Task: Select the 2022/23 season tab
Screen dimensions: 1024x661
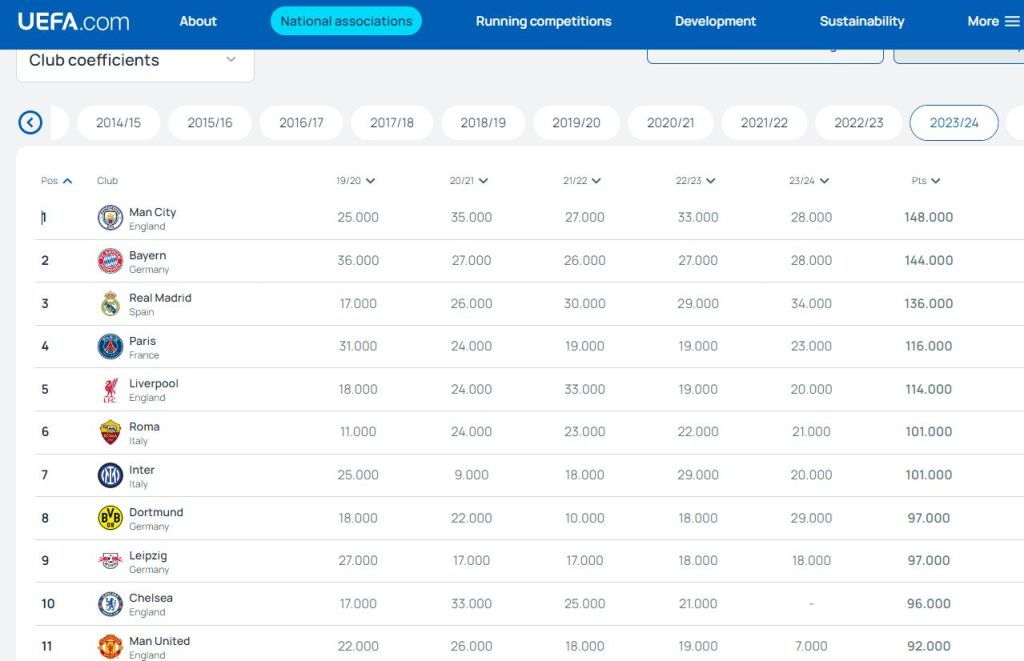Action: point(859,123)
